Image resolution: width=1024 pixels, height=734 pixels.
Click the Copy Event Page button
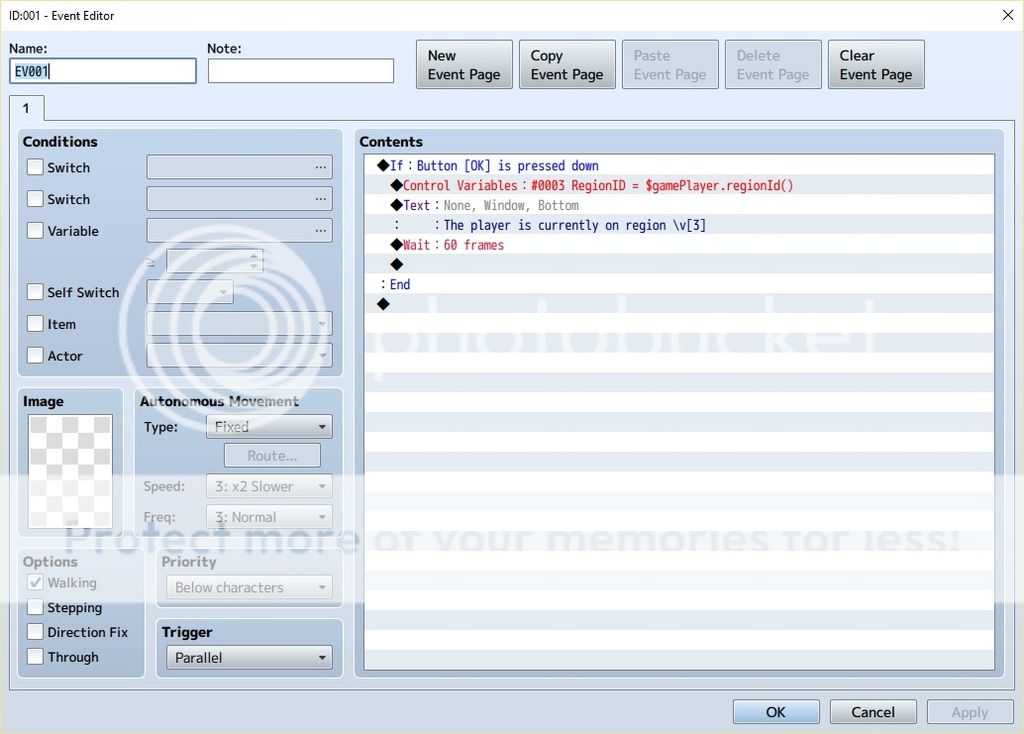[x=567, y=65]
